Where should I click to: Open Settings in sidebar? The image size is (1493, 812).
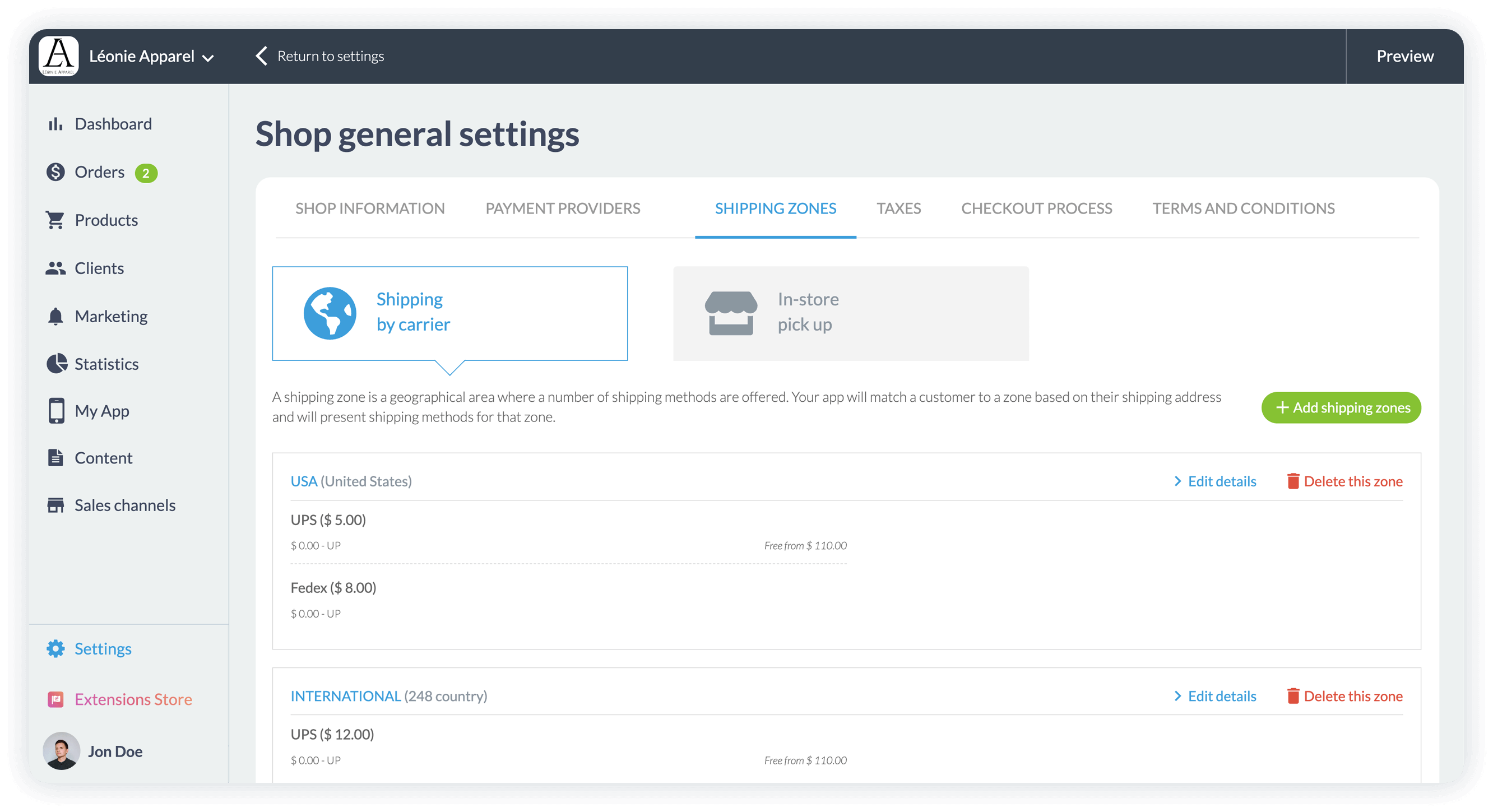pyautogui.click(x=103, y=648)
